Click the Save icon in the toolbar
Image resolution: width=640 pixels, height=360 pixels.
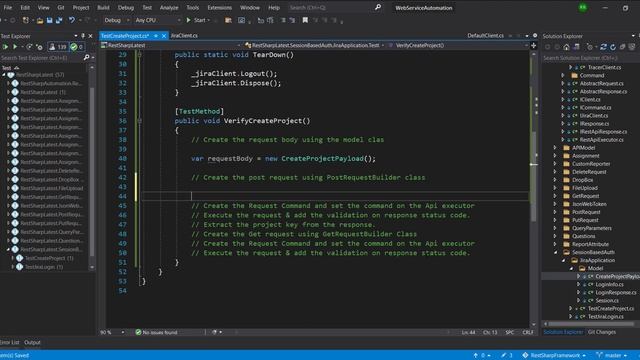pos(49,20)
